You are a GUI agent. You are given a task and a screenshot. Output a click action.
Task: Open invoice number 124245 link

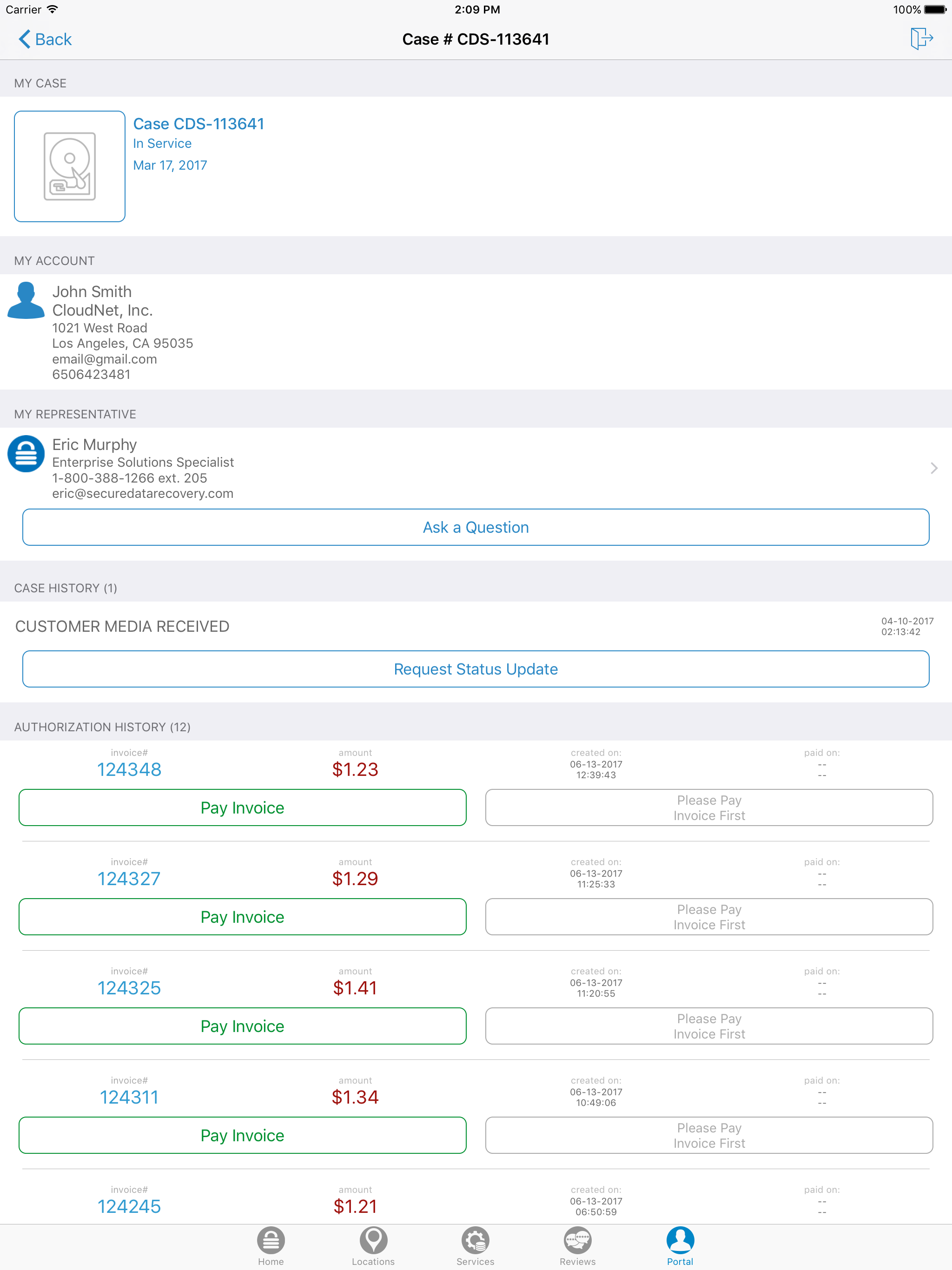(x=129, y=1206)
